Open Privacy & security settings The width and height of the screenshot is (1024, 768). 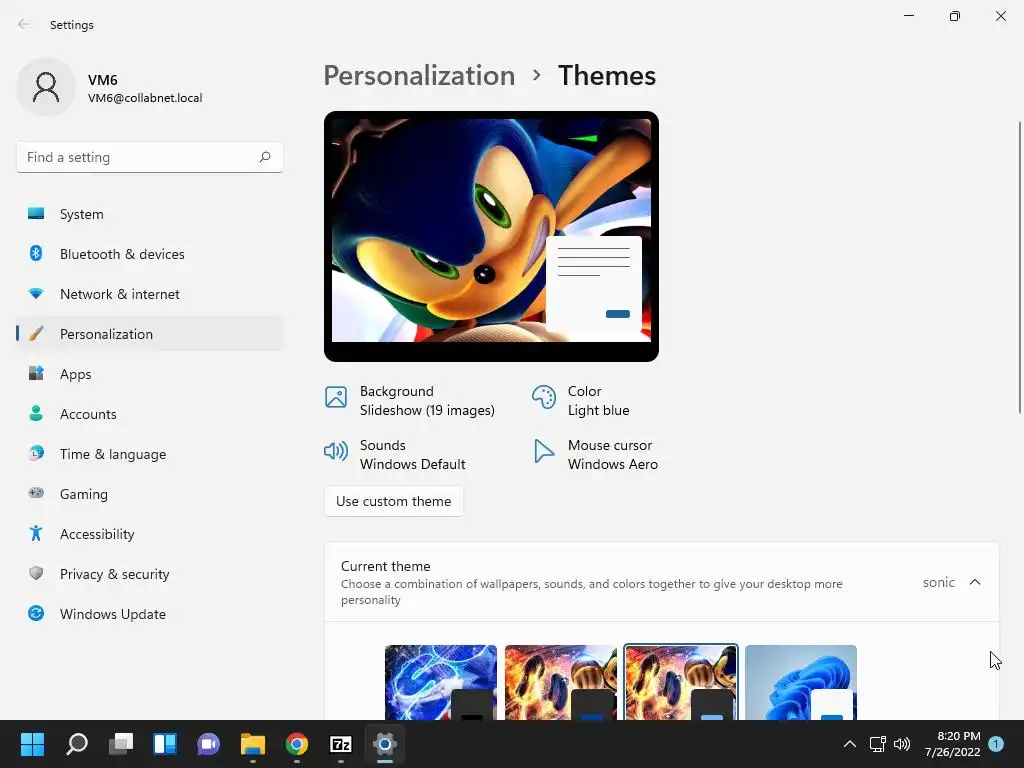coord(150,574)
